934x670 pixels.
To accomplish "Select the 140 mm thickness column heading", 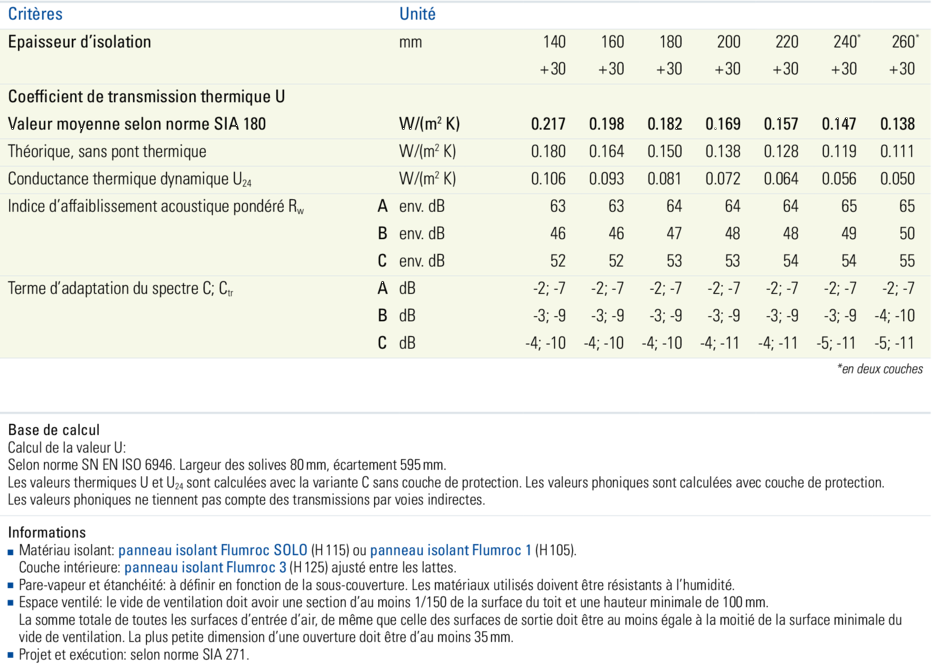I will (x=553, y=42).
